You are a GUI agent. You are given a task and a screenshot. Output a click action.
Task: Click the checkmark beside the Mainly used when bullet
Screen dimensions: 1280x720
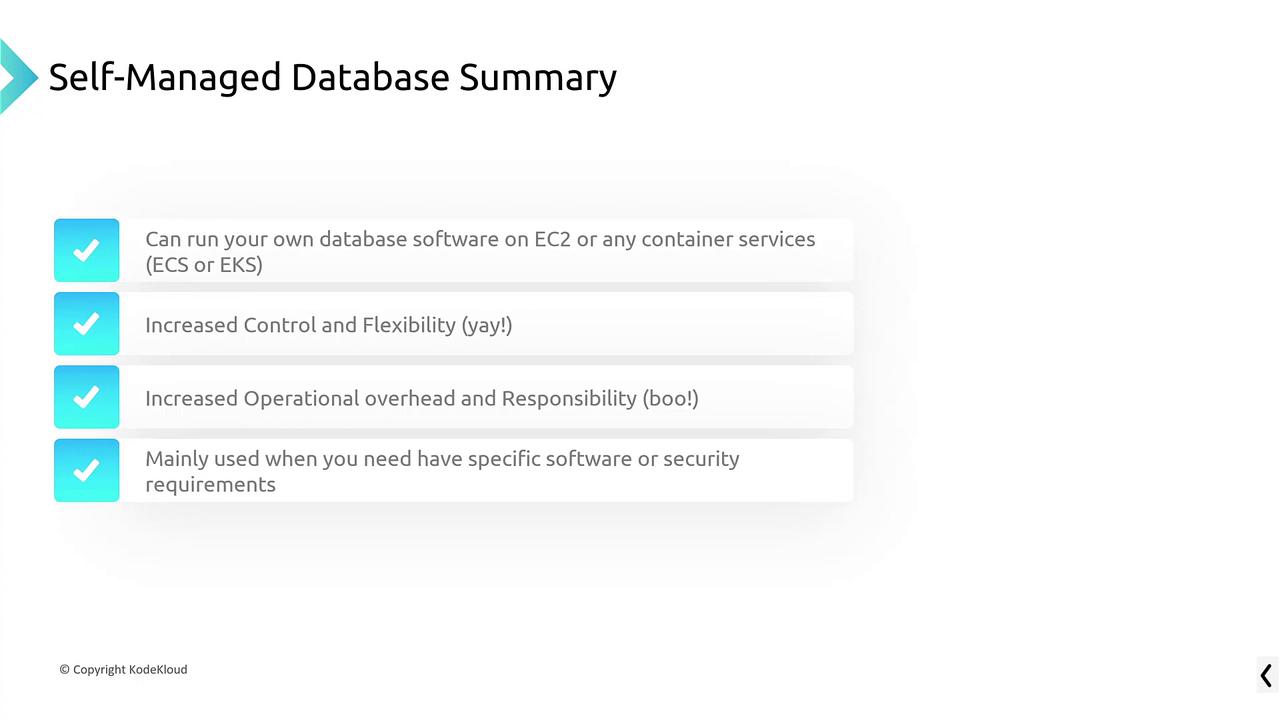point(87,470)
